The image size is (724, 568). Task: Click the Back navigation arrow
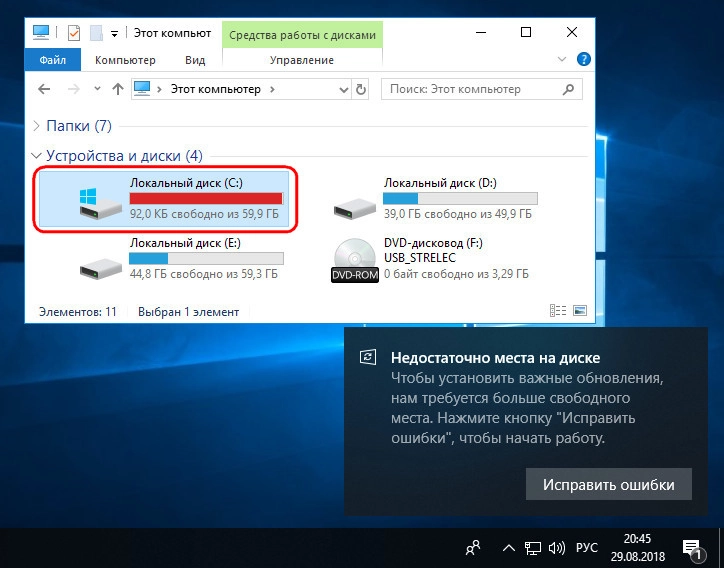pos(43,89)
